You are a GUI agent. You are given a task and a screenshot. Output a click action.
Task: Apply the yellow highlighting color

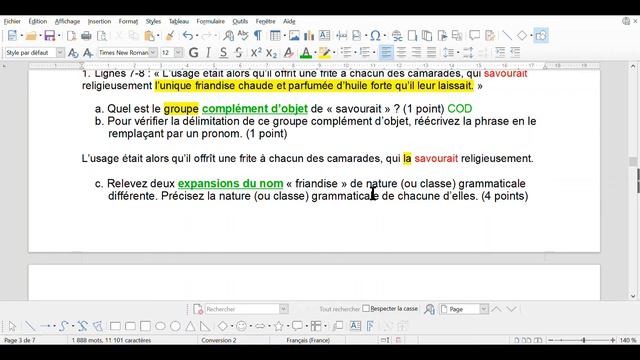(324, 53)
